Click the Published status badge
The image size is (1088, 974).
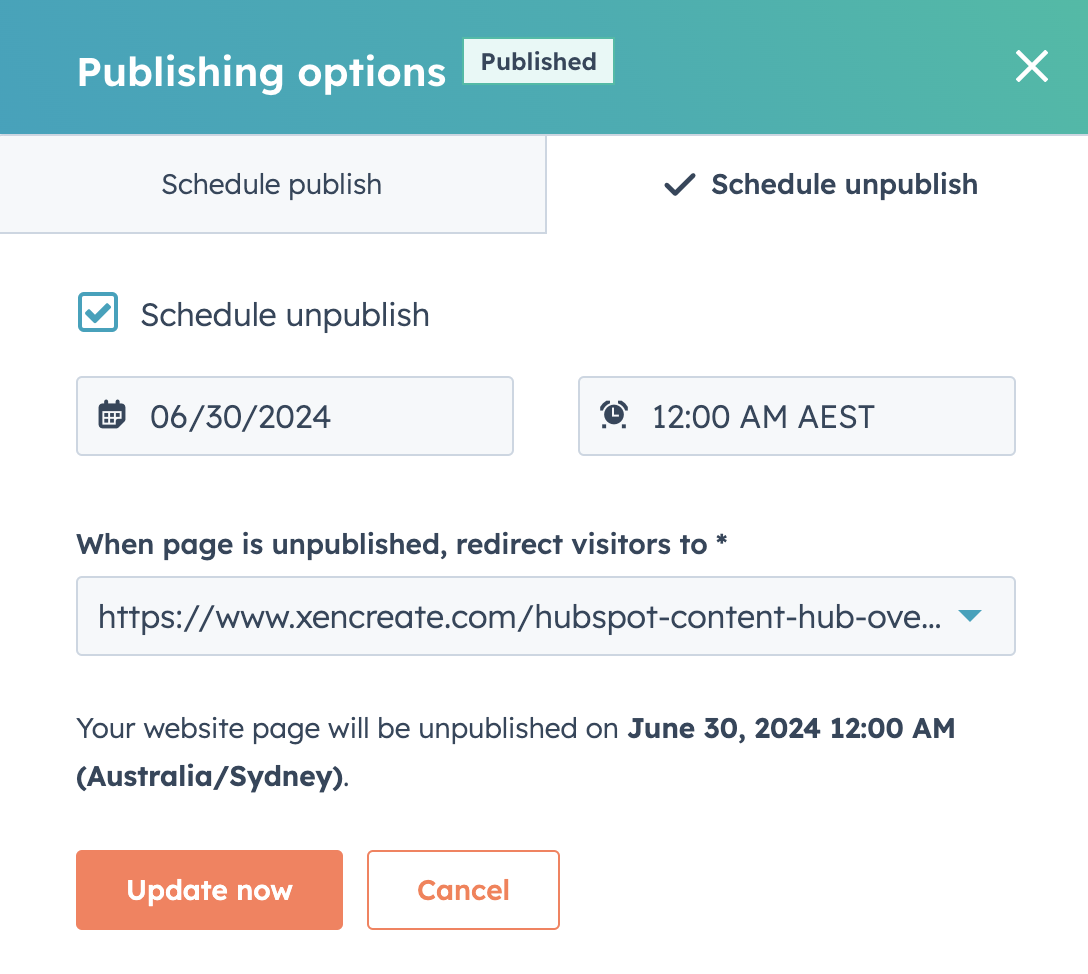coord(538,61)
